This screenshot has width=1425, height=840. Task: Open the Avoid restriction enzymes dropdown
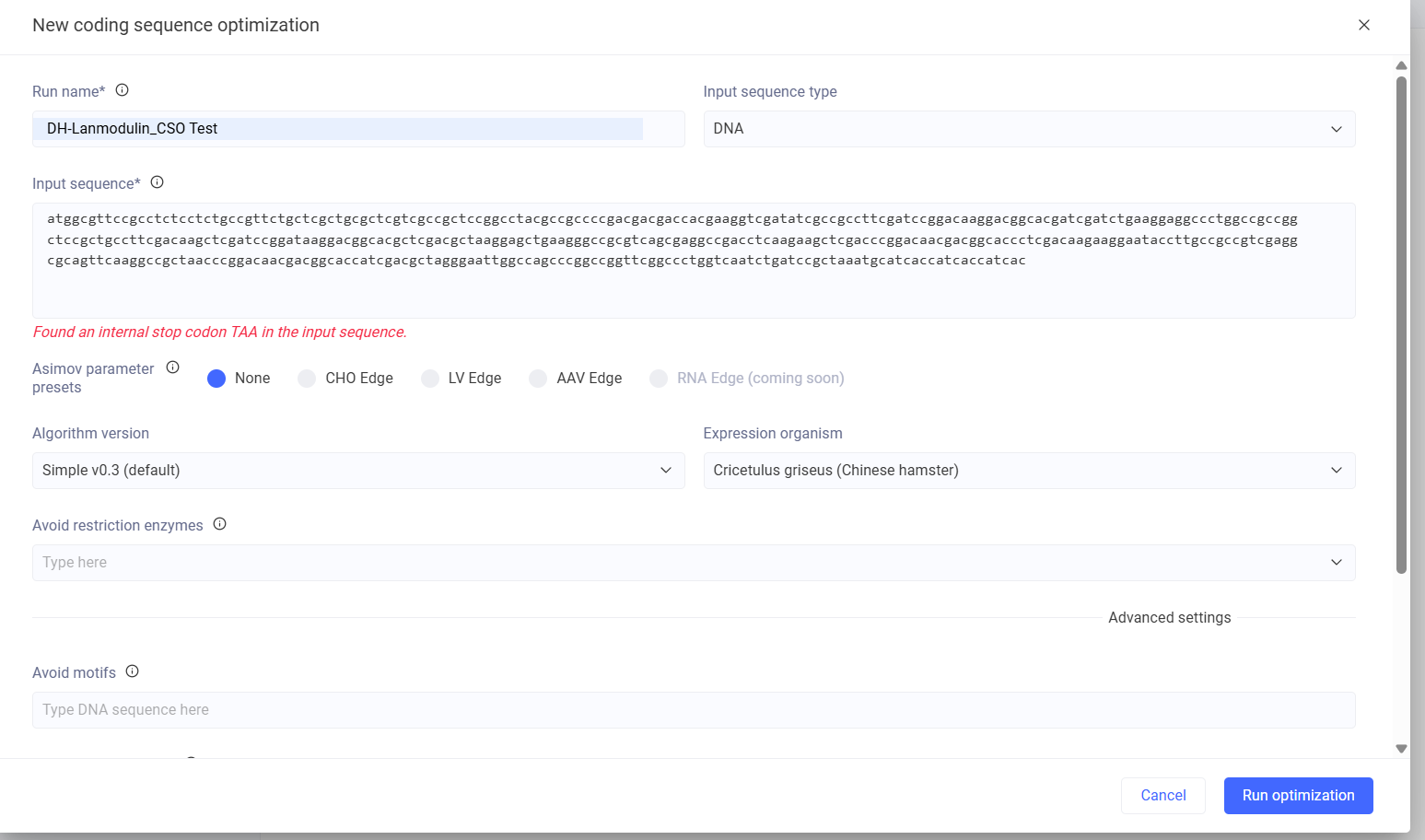coord(694,563)
